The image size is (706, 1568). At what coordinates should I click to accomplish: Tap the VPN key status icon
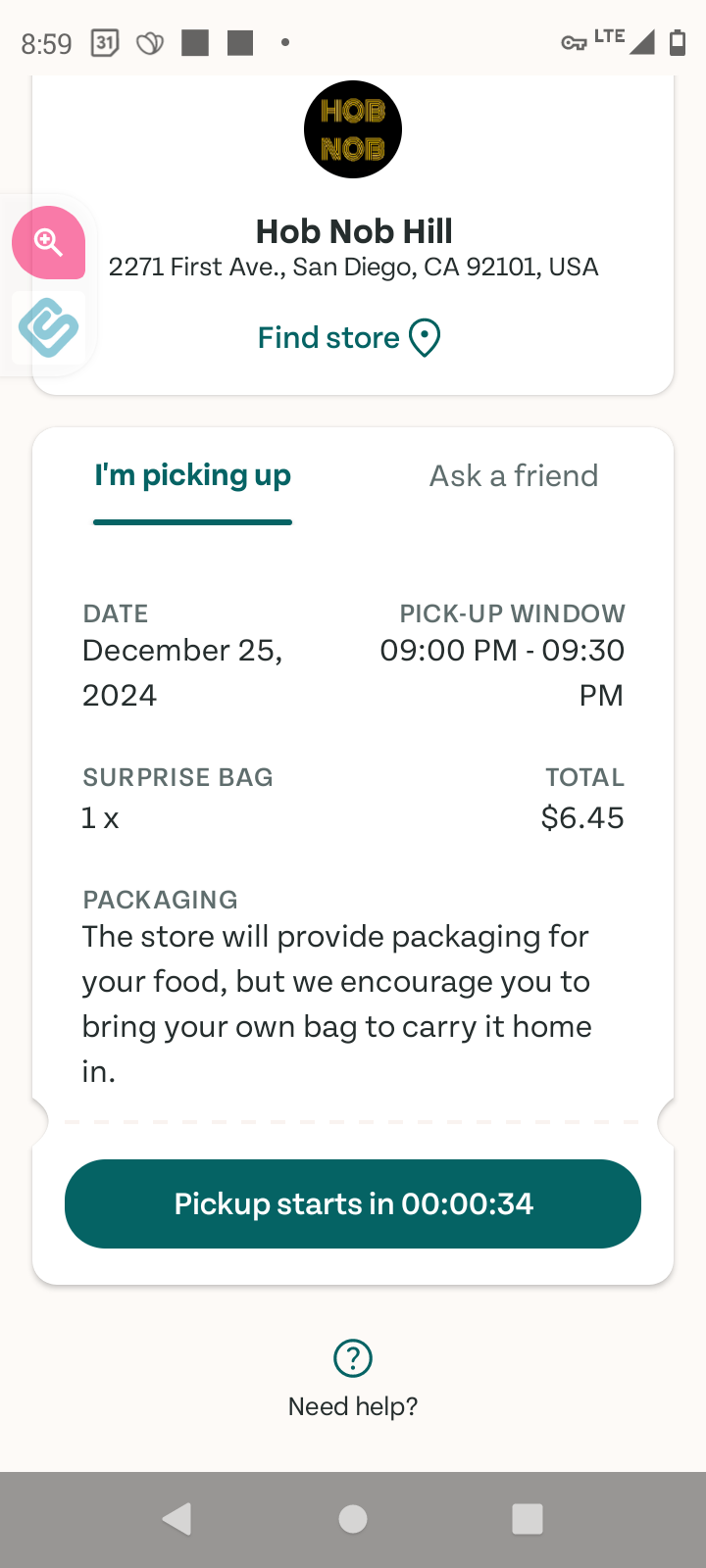pyautogui.click(x=573, y=42)
